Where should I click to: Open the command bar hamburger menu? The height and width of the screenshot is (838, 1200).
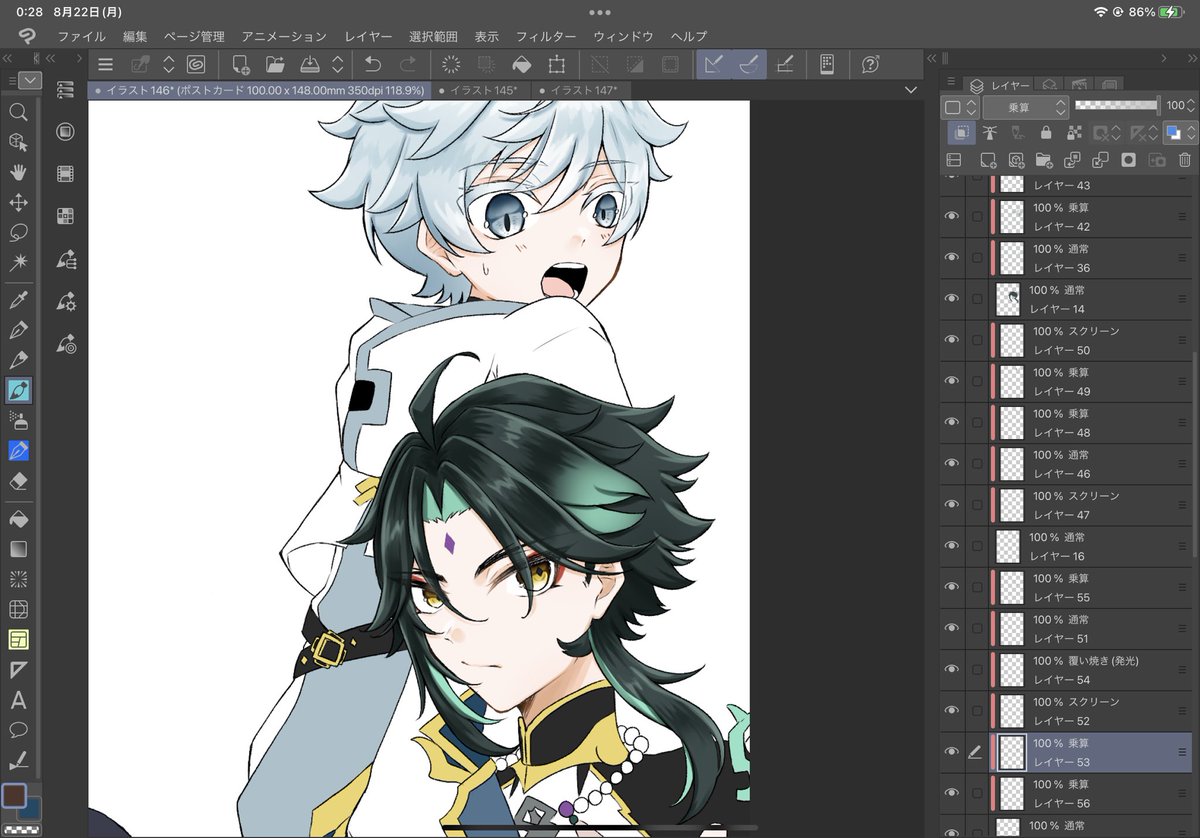[106, 65]
